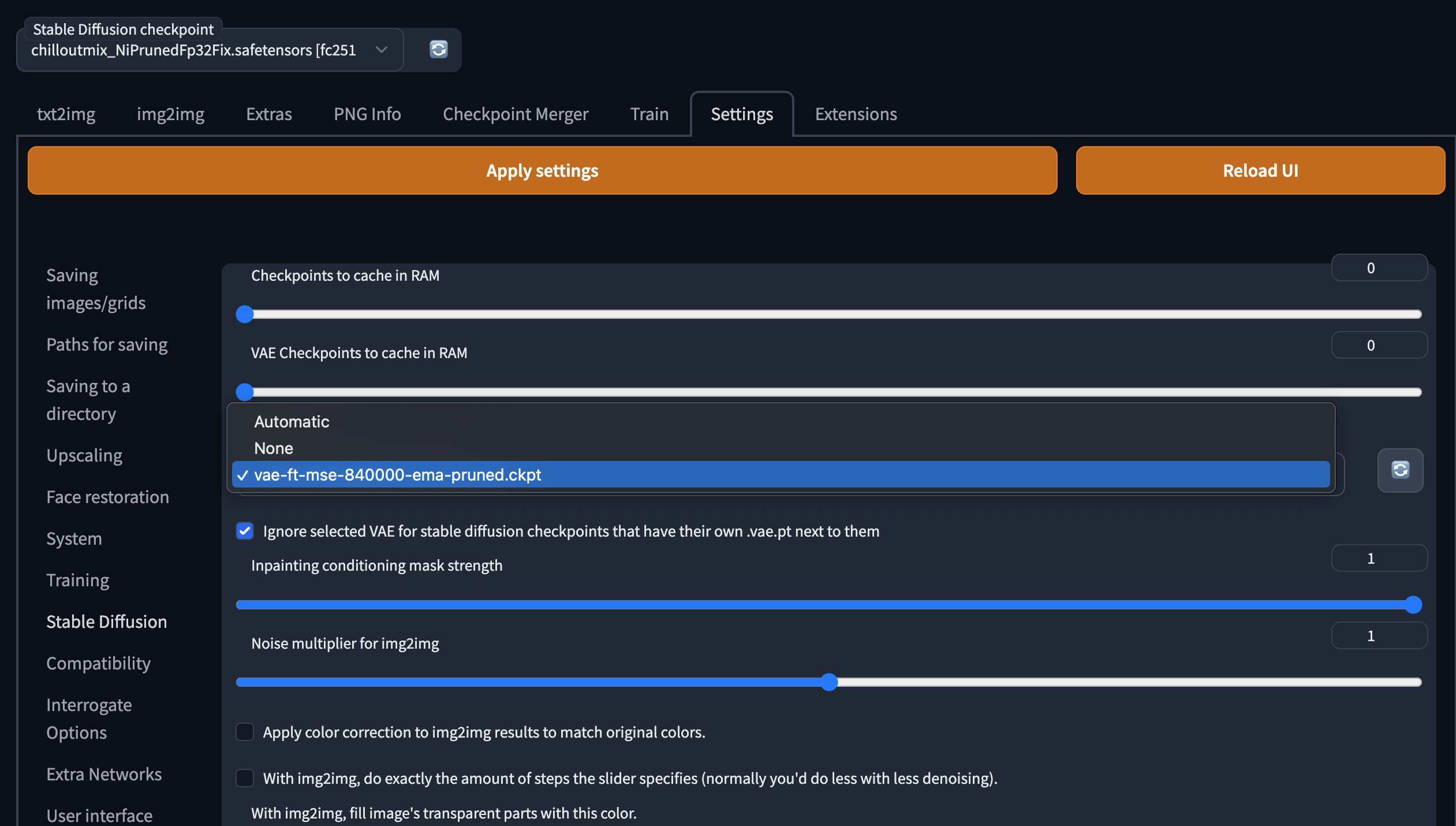Click the Checkpoints to cache in RAM slider handle

245,314
